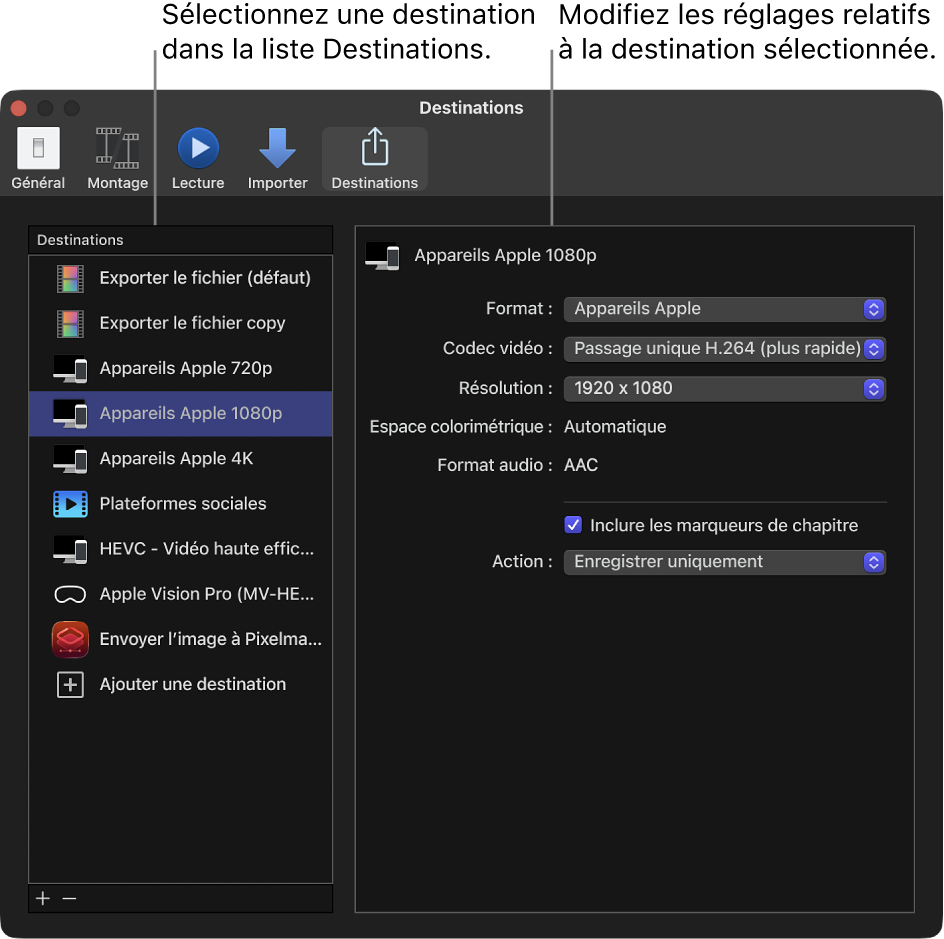Click the AAC audio format value
This screenshot has height=939, width=944.
[x=581, y=465]
